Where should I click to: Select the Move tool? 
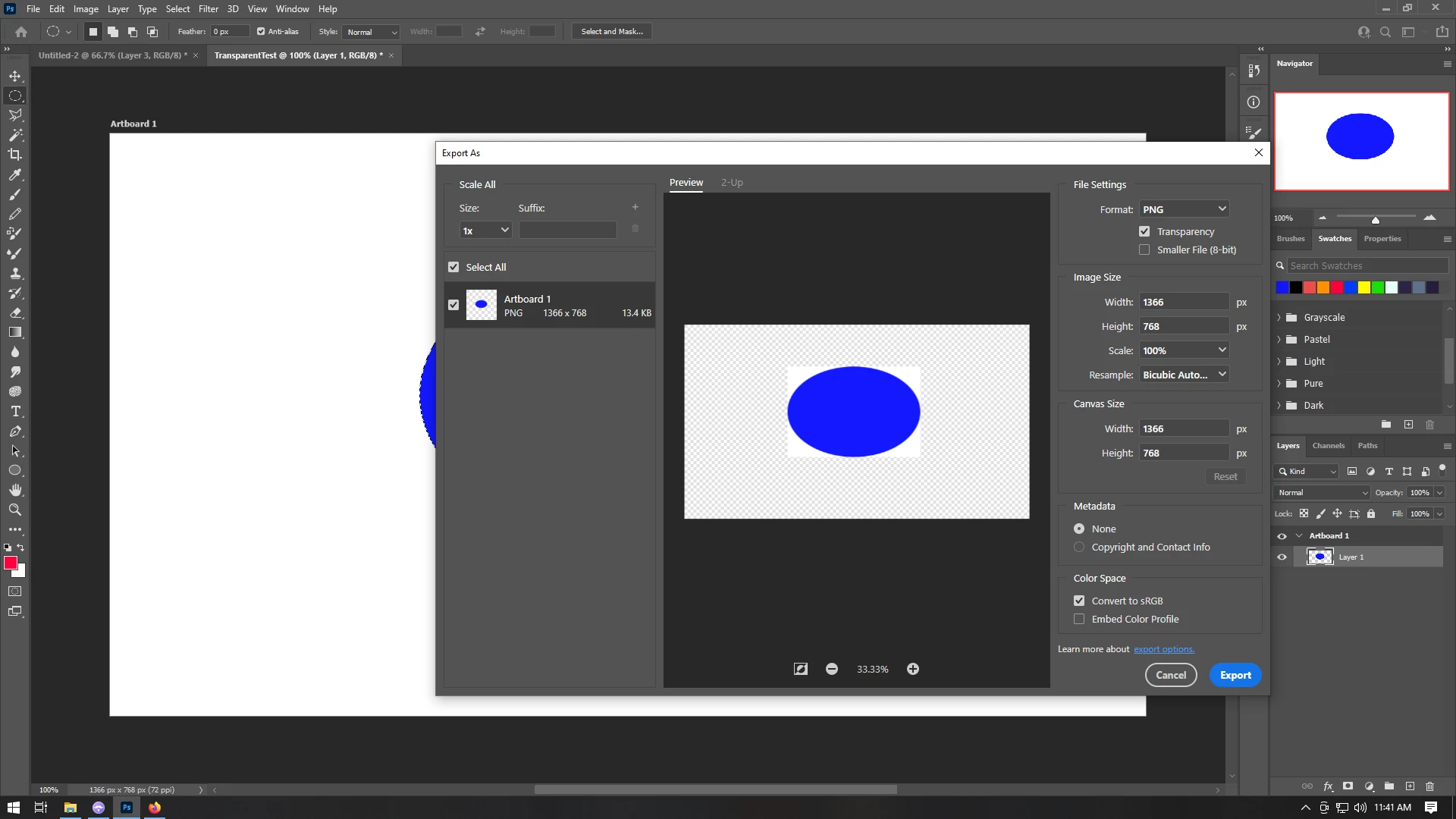[x=15, y=76]
